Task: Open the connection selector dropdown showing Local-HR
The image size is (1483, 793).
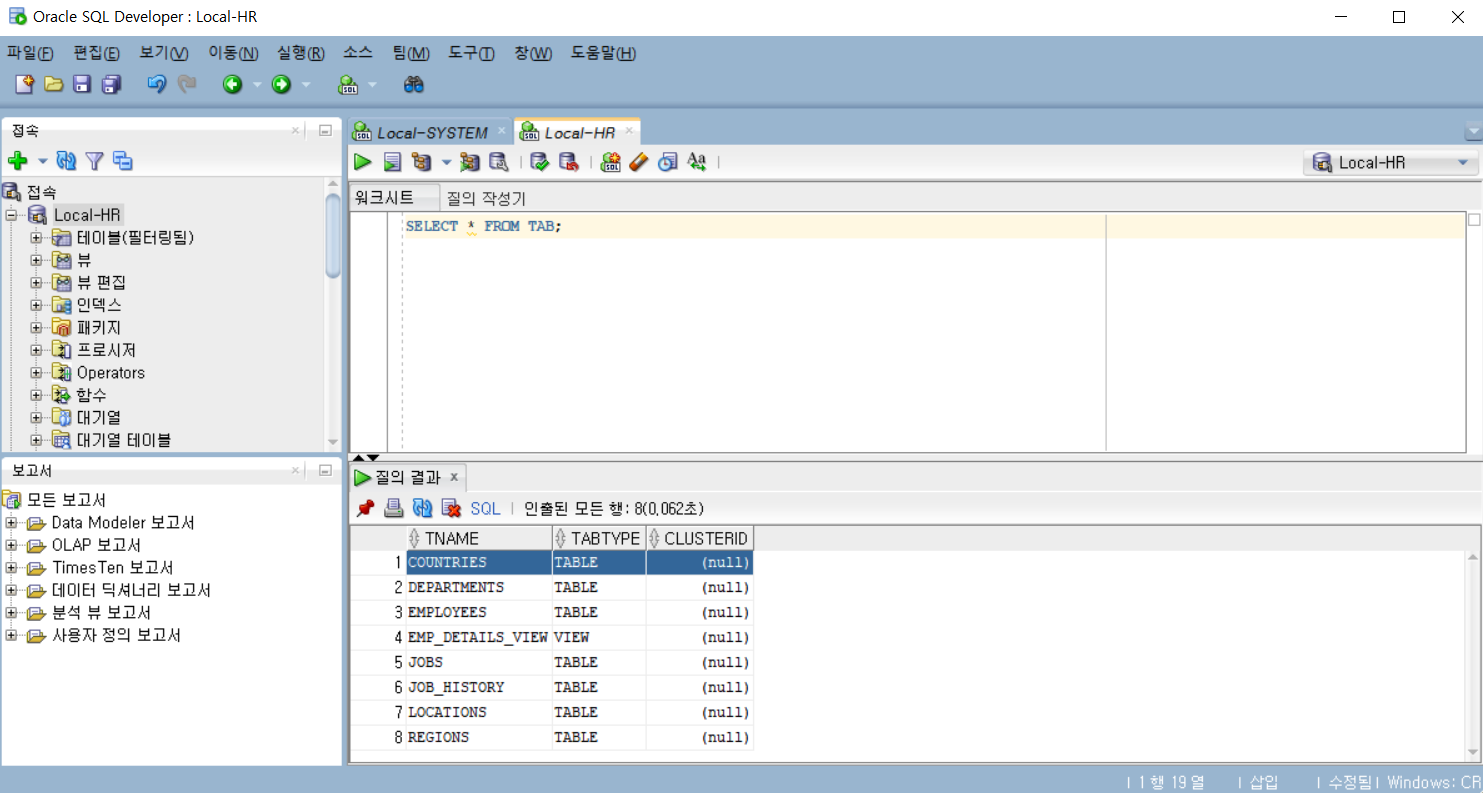Action: [1391, 163]
